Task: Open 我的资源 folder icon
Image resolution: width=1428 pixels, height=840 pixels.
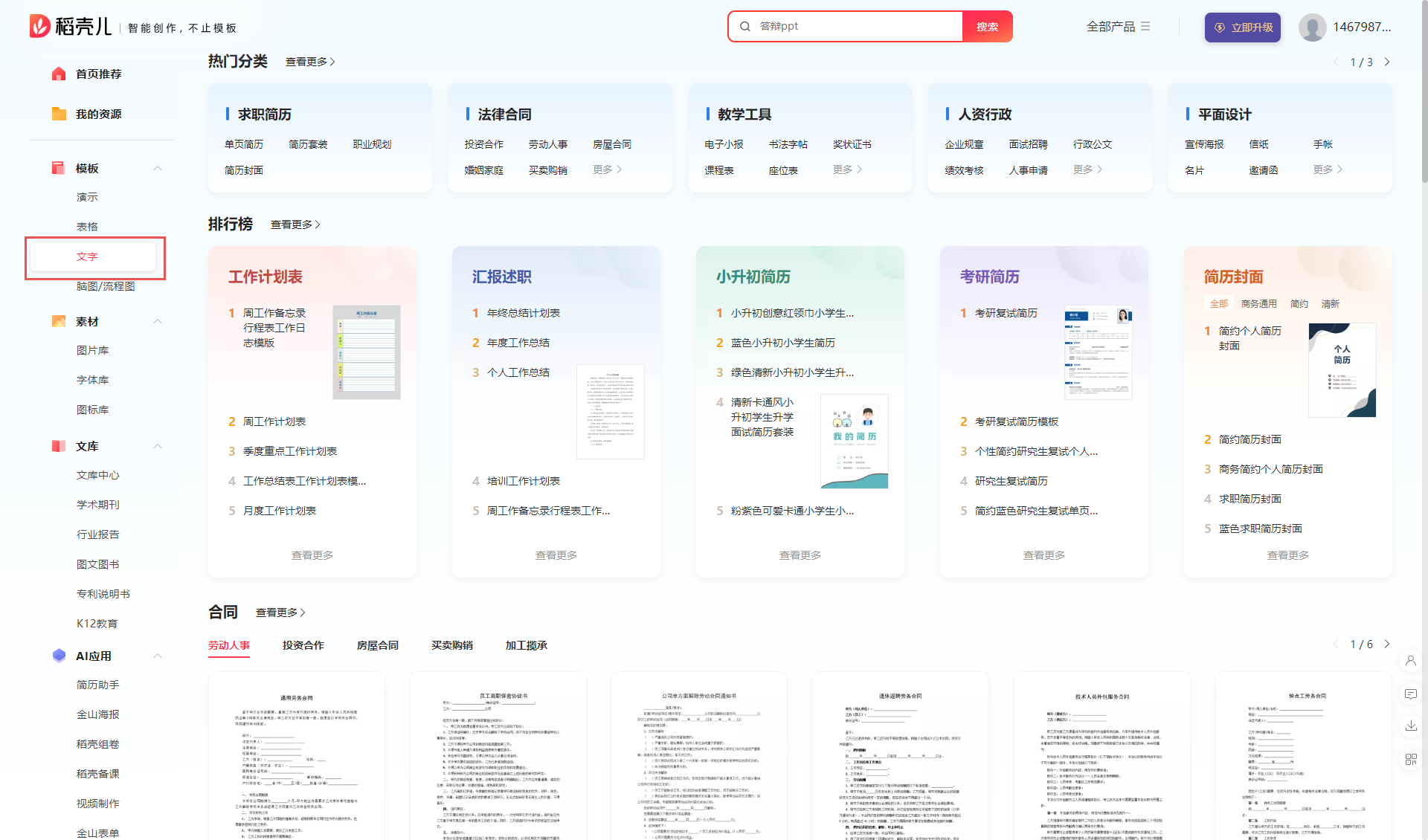Action: pyautogui.click(x=59, y=114)
